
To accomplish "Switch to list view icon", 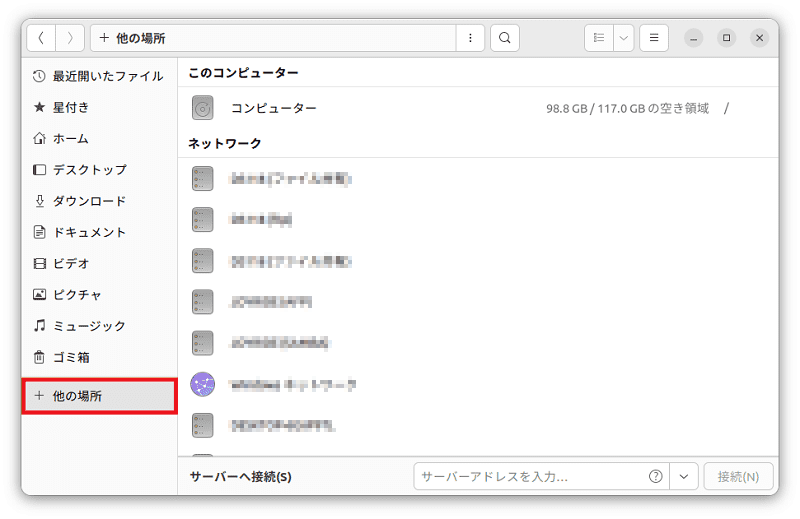I will click(x=598, y=38).
